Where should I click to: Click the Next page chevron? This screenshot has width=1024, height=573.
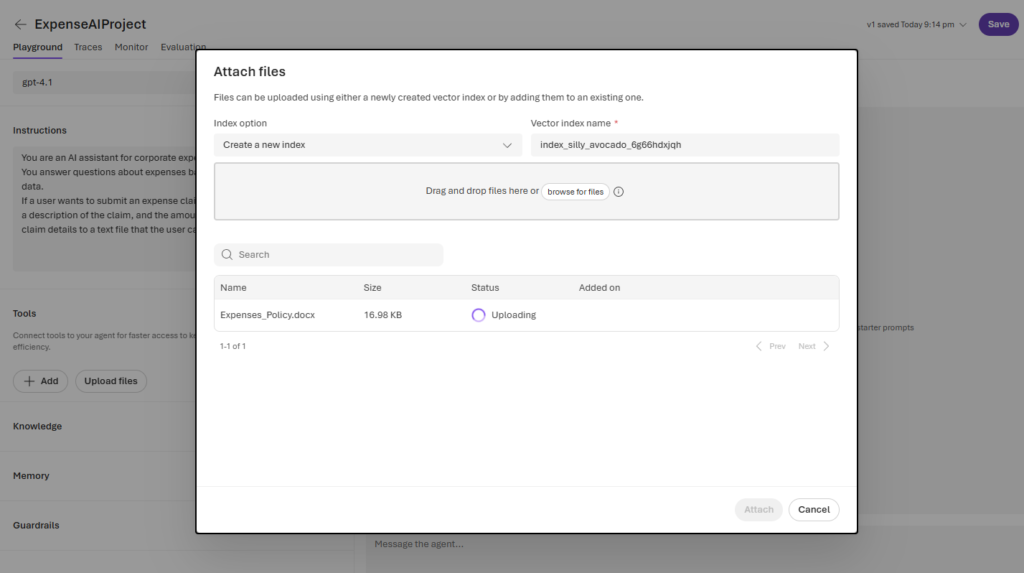tap(826, 346)
